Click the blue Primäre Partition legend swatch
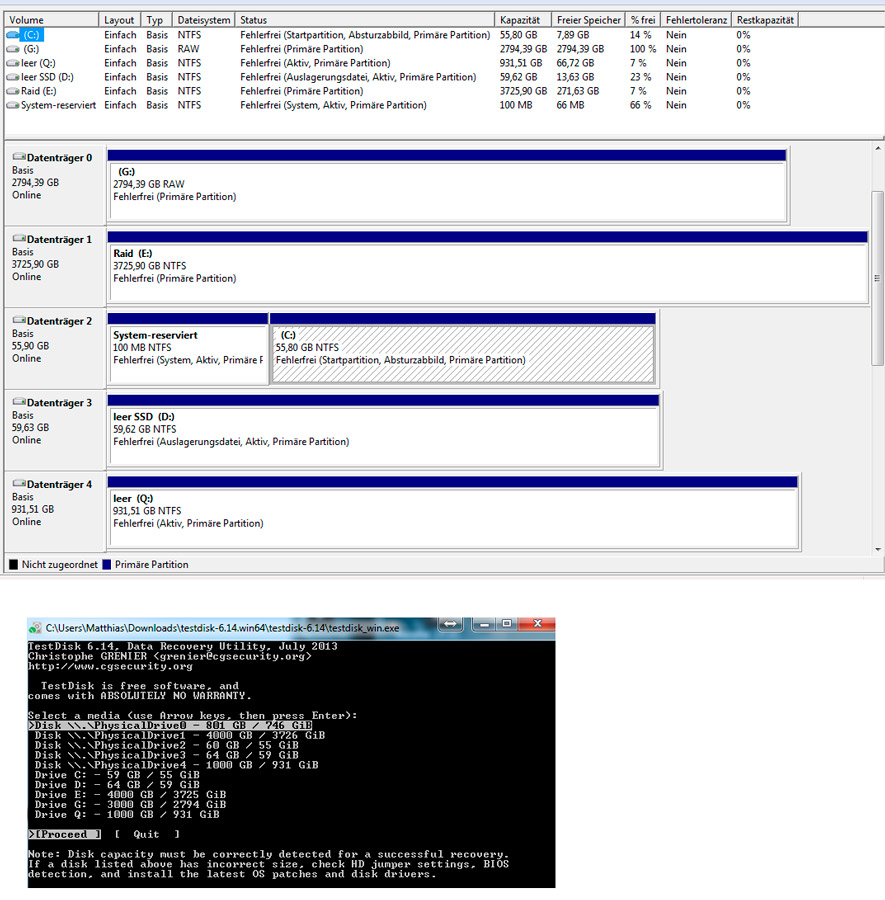Screen dimensions: 885x900 point(107,565)
